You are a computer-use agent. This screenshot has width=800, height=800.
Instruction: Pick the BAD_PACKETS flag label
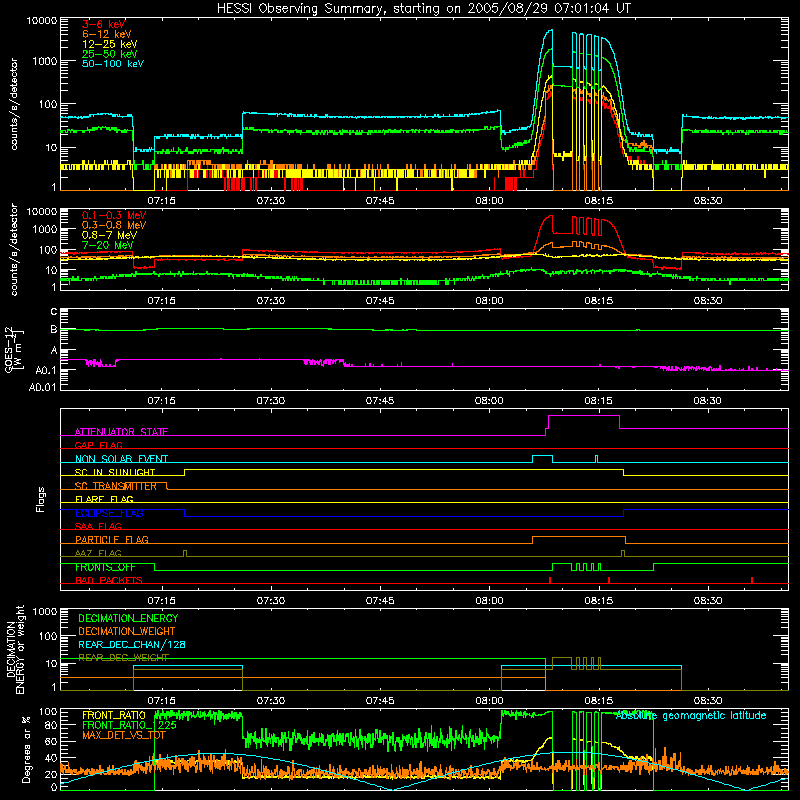(x=109, y=581)
